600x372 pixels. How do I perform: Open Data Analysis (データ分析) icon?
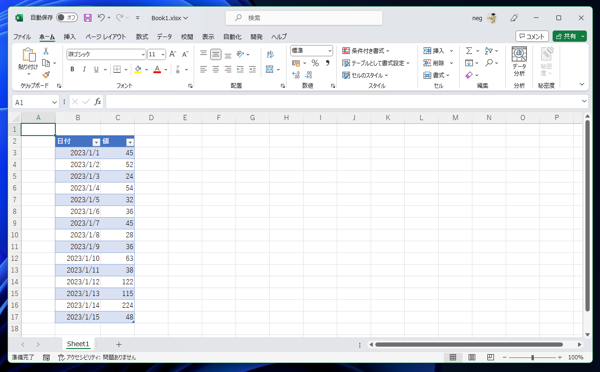tap(519, 54)
